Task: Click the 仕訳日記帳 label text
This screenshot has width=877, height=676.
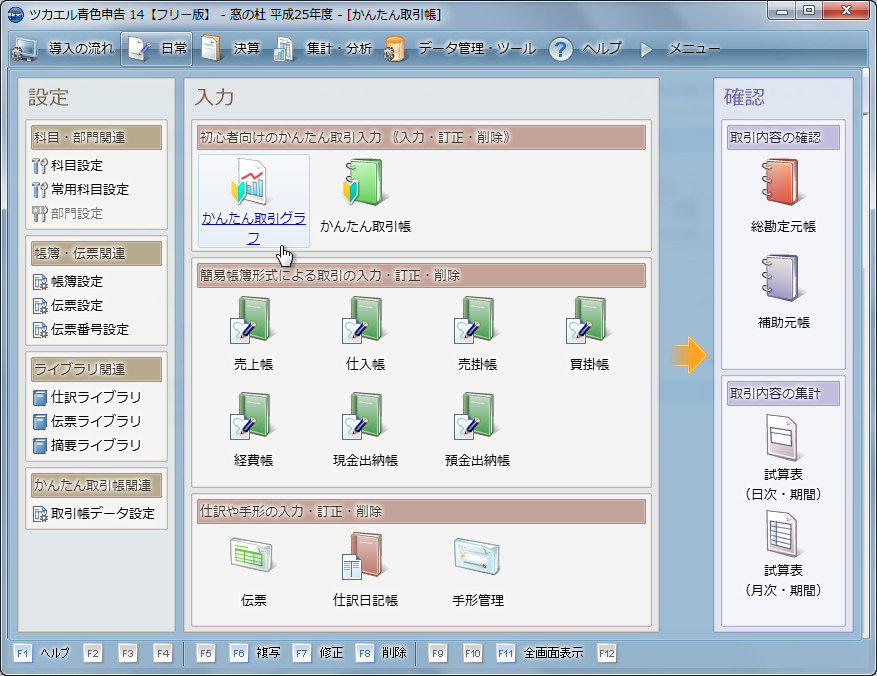Action: tap(365, 601)
